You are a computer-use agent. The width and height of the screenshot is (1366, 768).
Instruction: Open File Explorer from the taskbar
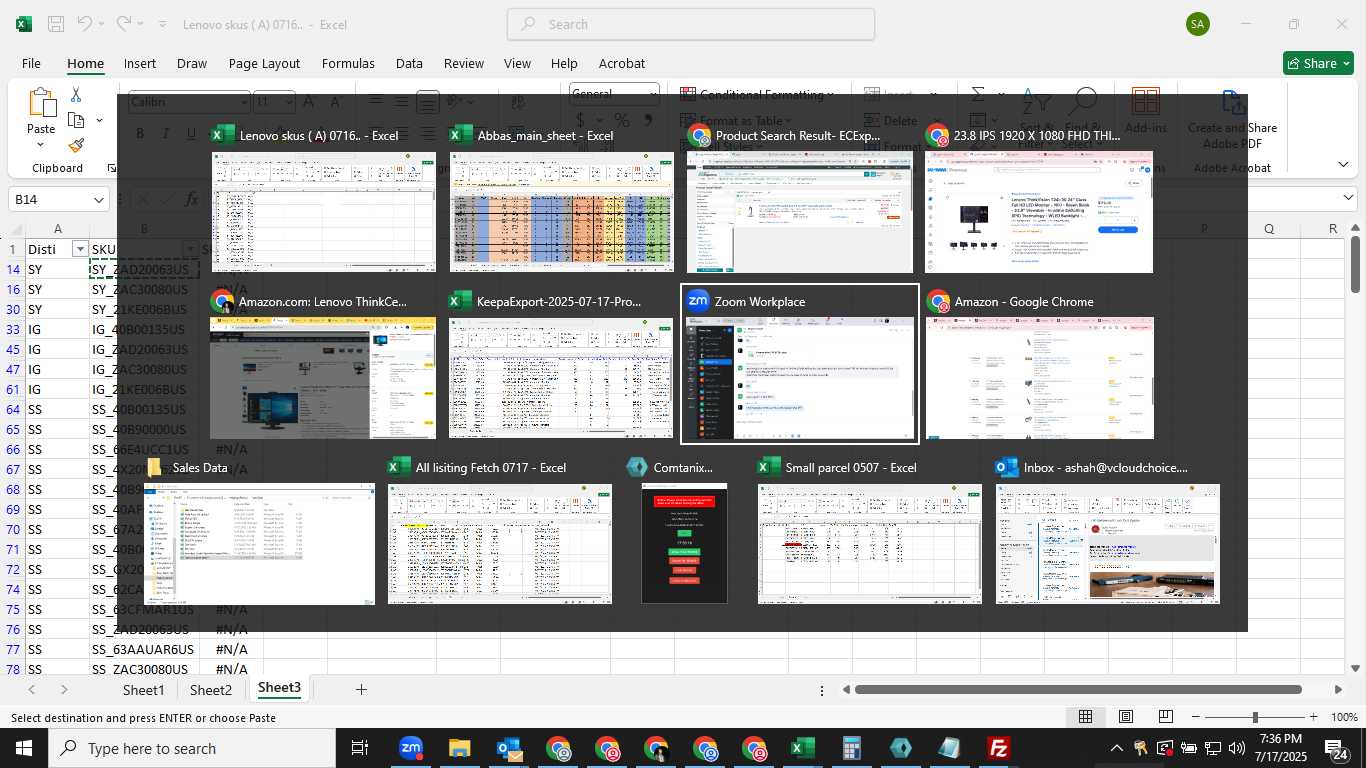pos(459,748)
